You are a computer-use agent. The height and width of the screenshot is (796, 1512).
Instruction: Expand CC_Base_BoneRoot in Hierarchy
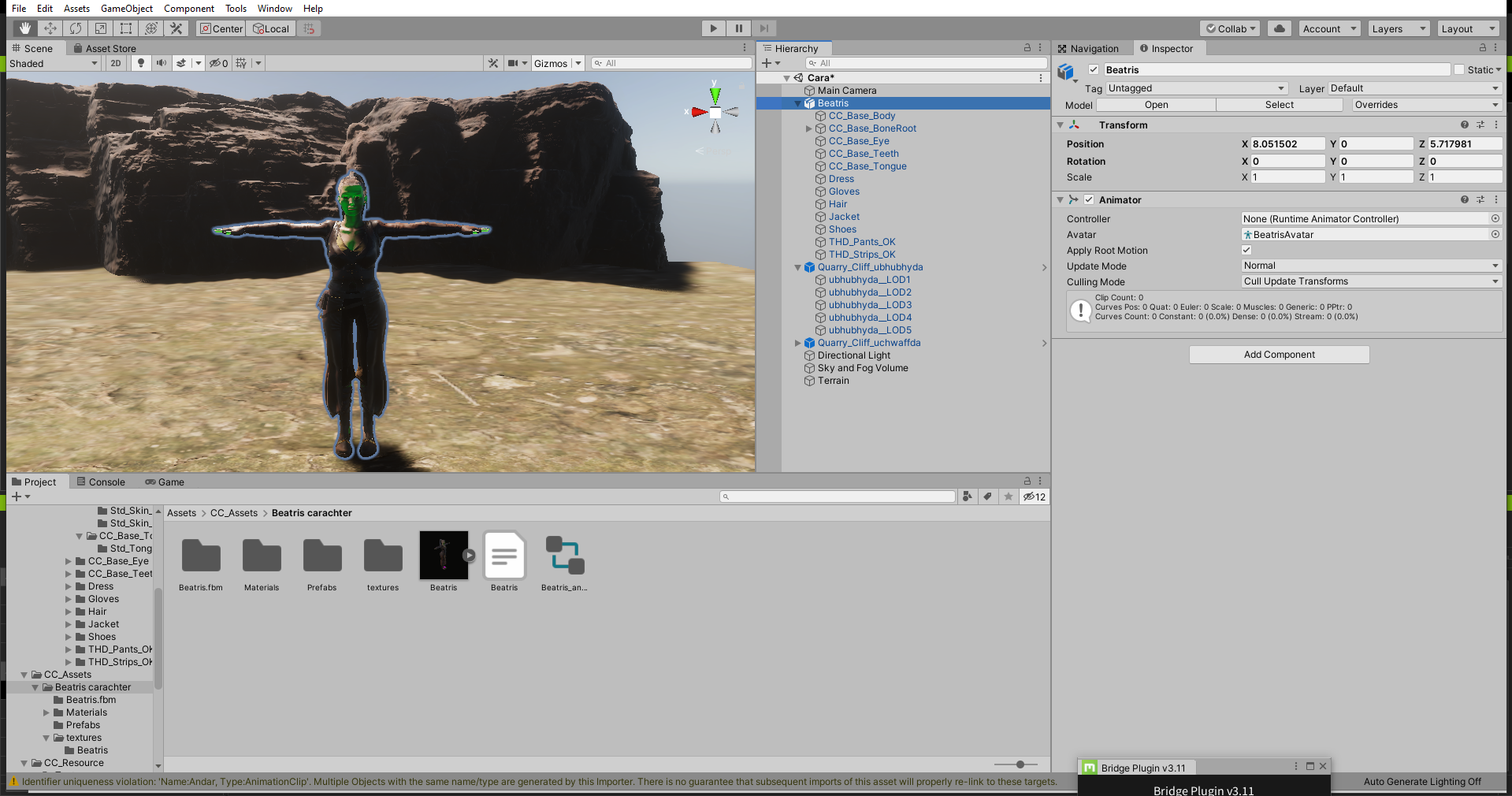tap(808, 128)
